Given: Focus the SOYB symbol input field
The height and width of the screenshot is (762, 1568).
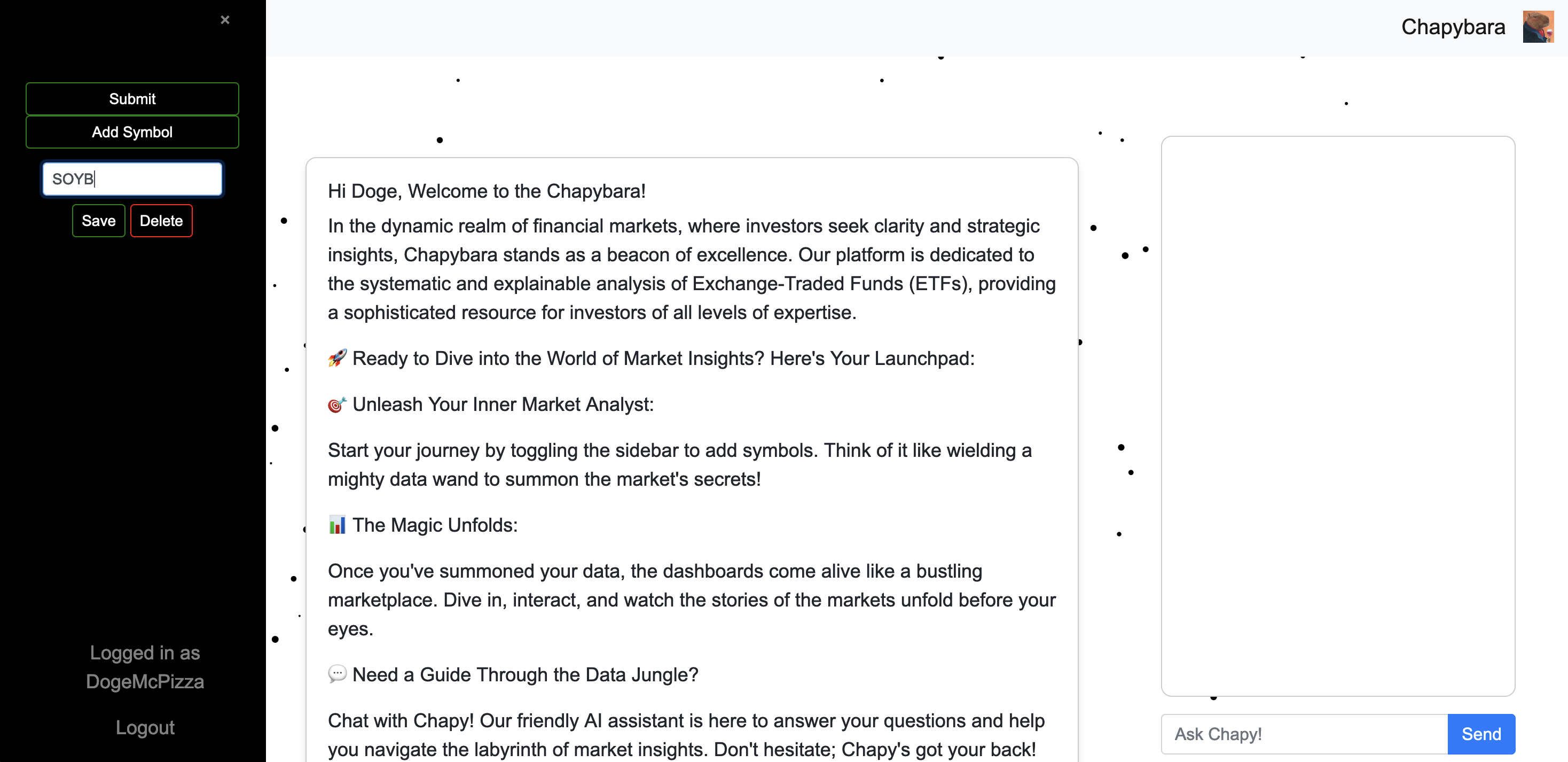Looking at the screenshot, I should [x=132, y=179].
